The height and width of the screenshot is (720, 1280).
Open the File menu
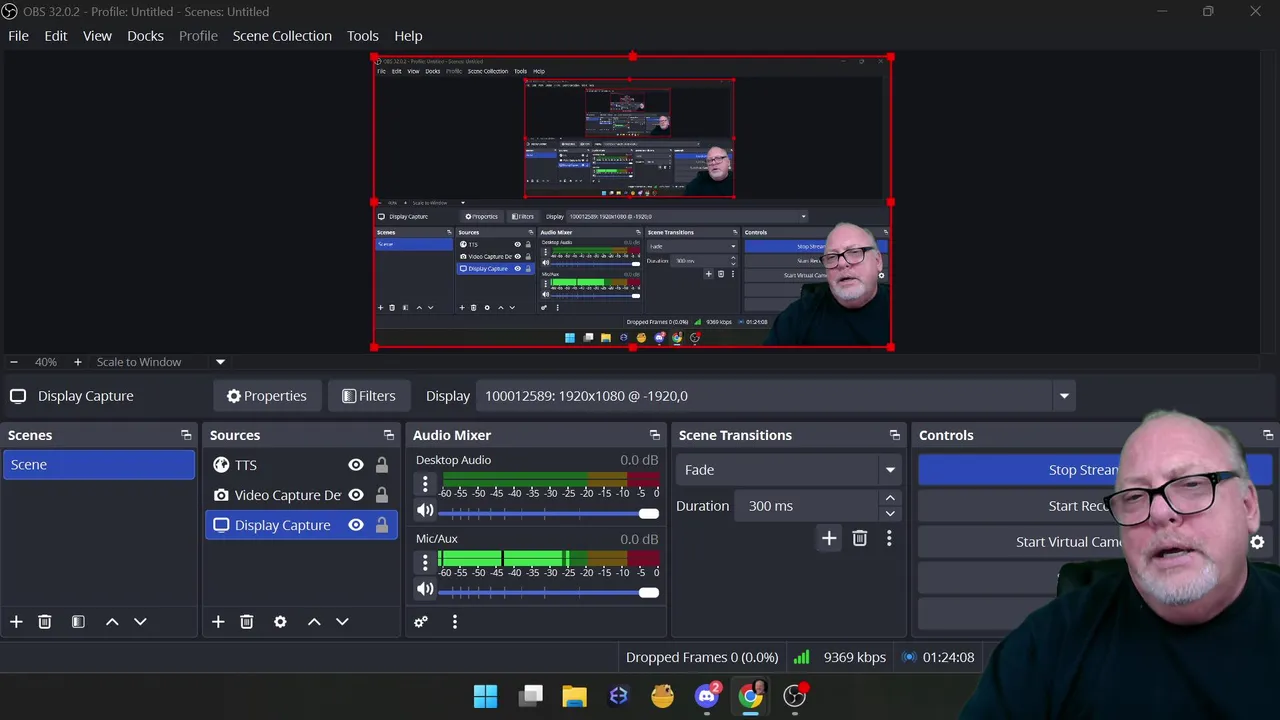click(18, 36)
